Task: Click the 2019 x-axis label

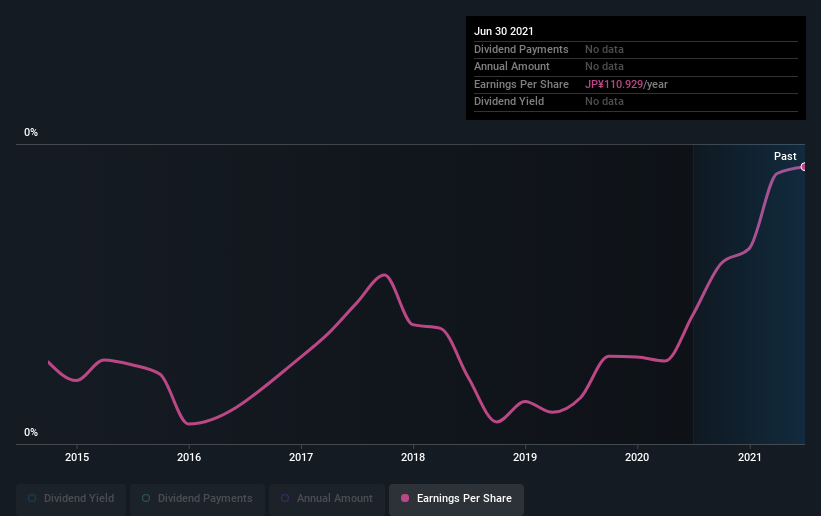Action: click(x=525, y=457)
